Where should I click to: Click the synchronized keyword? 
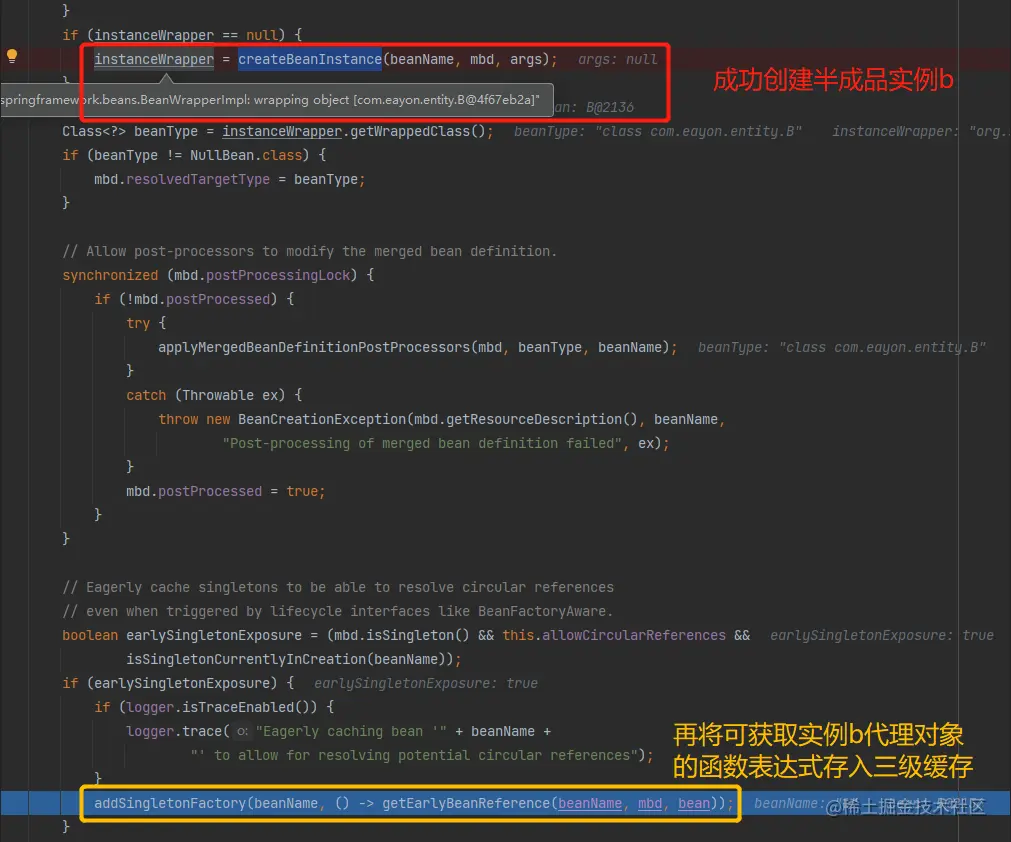(110, 275)
